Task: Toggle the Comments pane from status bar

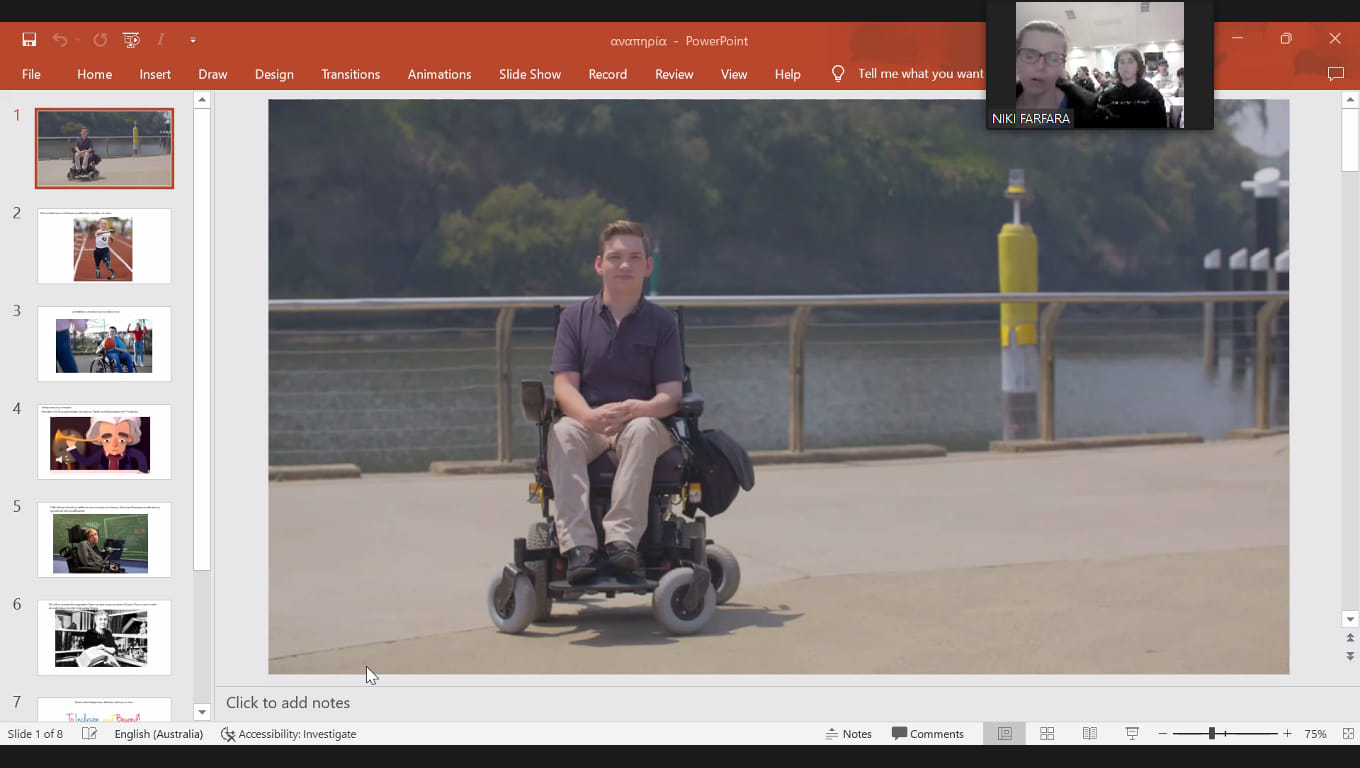Action: tap(927, 734)
